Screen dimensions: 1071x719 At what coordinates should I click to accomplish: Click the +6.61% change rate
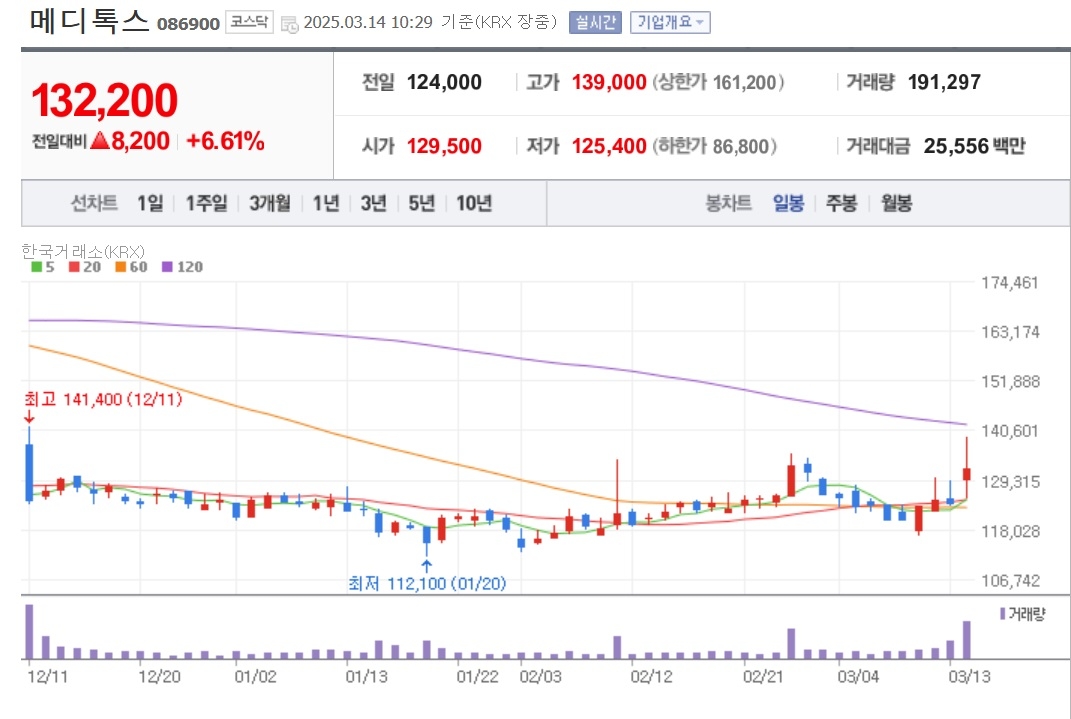tap(225, 141)
